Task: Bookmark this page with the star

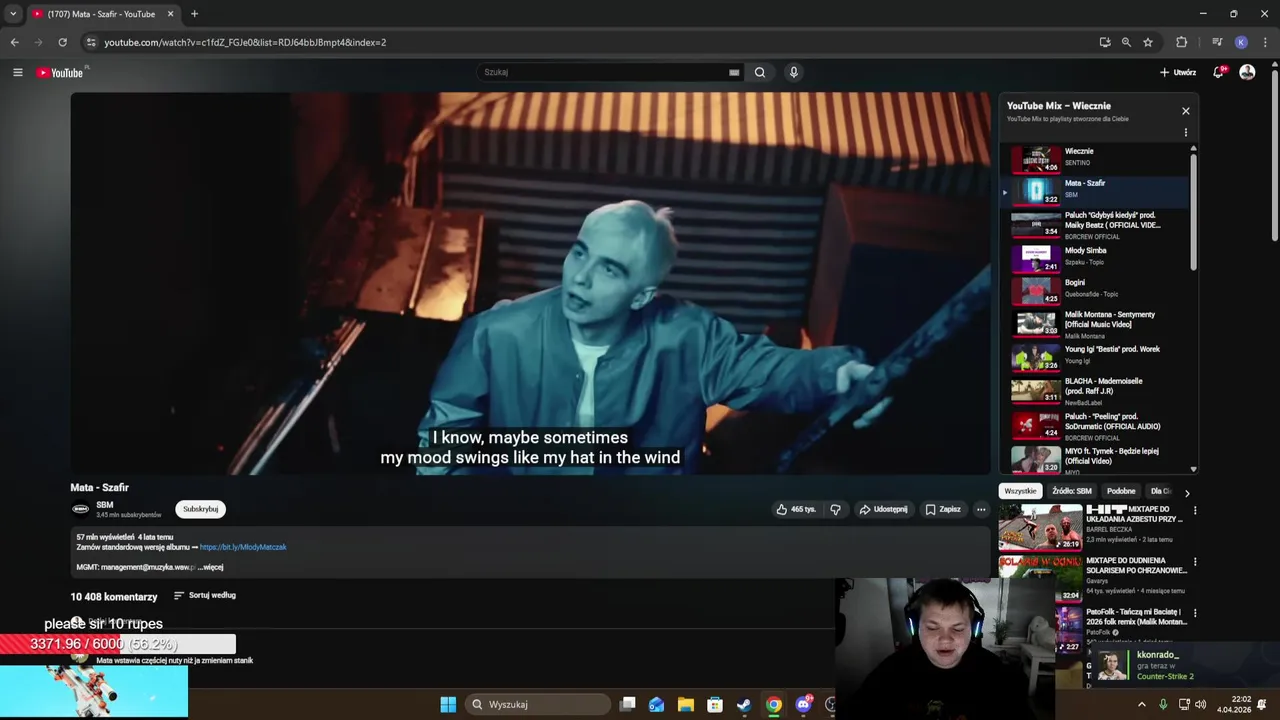Action: pyautogui.click(x=1148, y=42)
